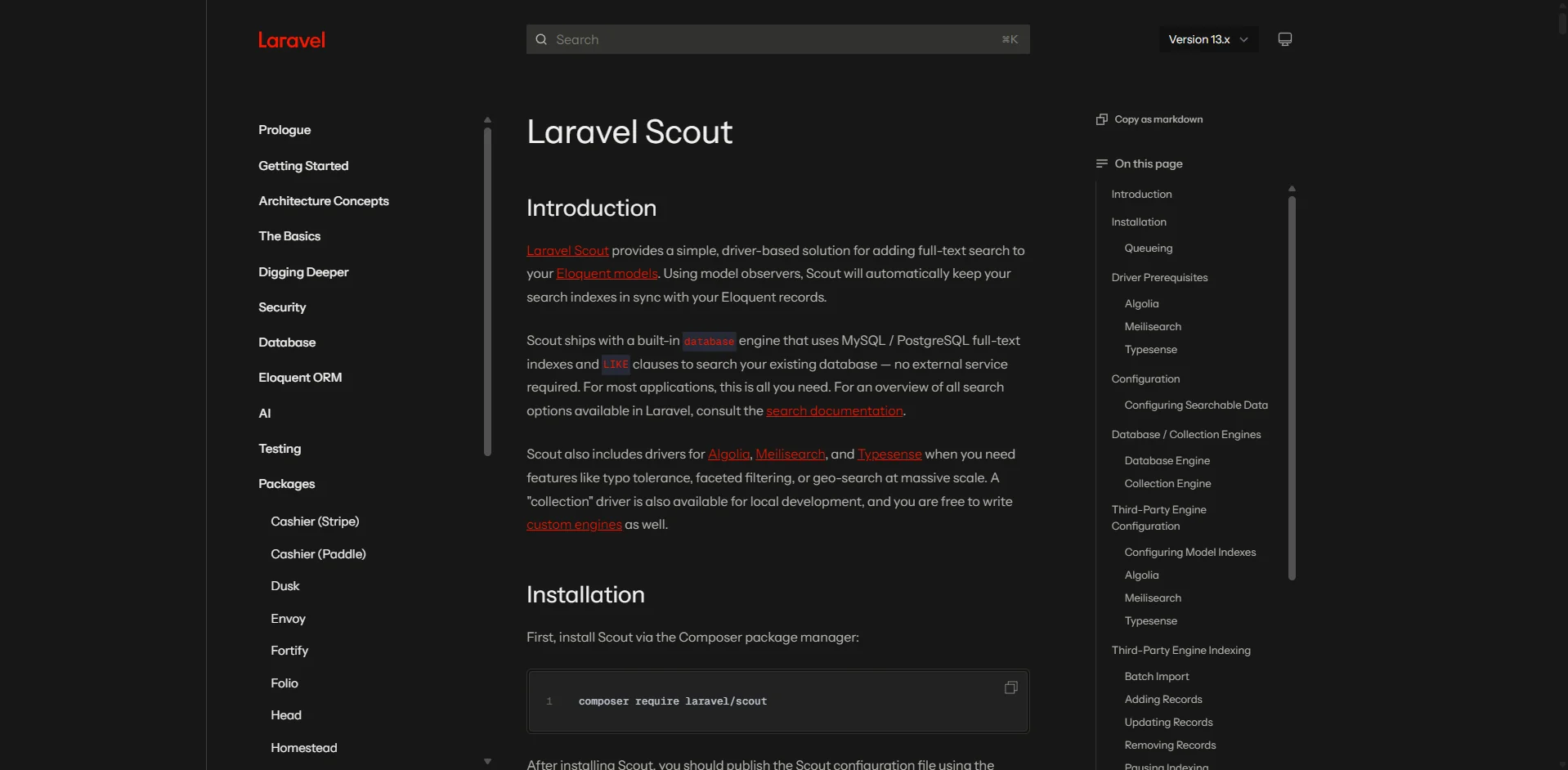Jump to Meilisearch under Driver Prerequisites
1568x770 pixels.
pyautogui.click(x=1153, y=327)
